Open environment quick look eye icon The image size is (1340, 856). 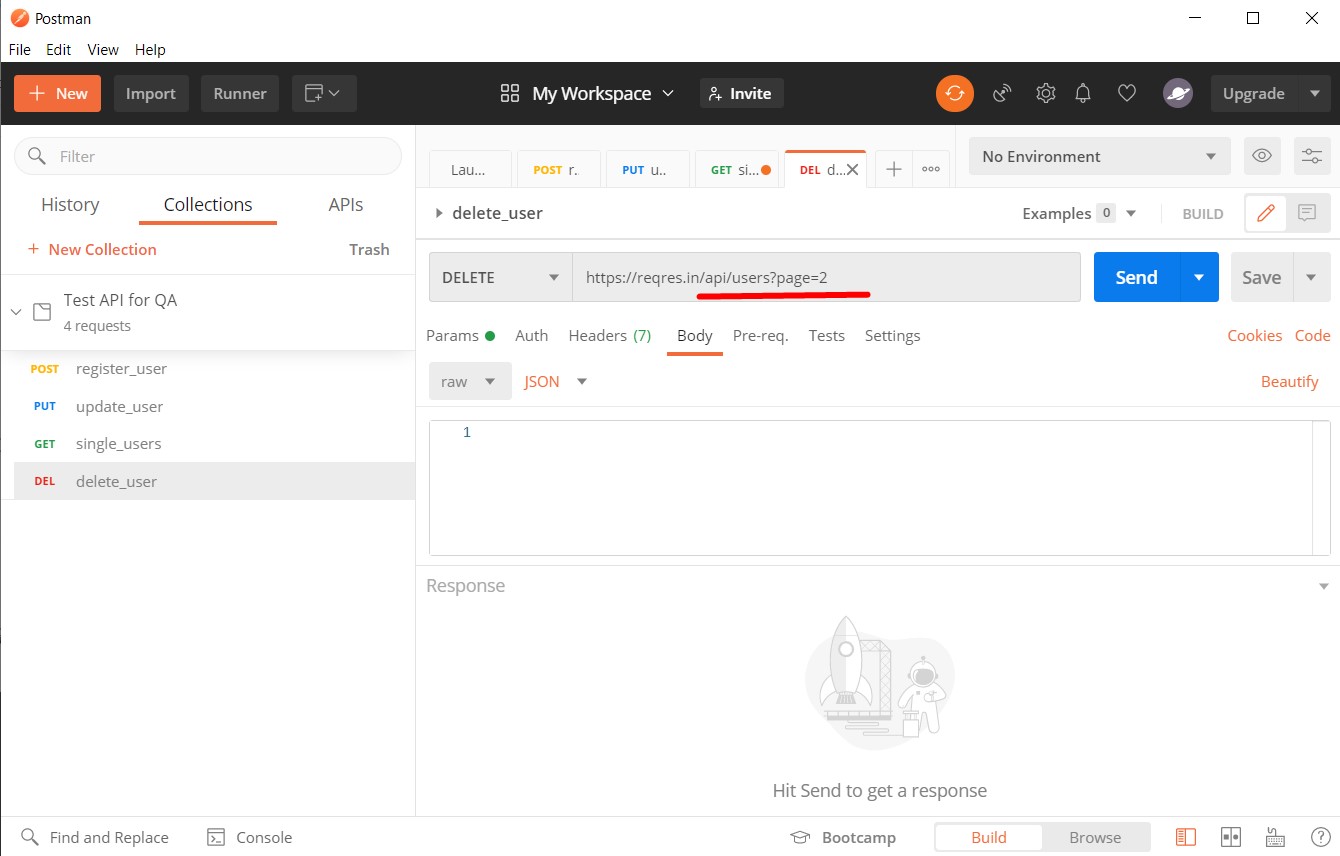tap(1262, 156)
